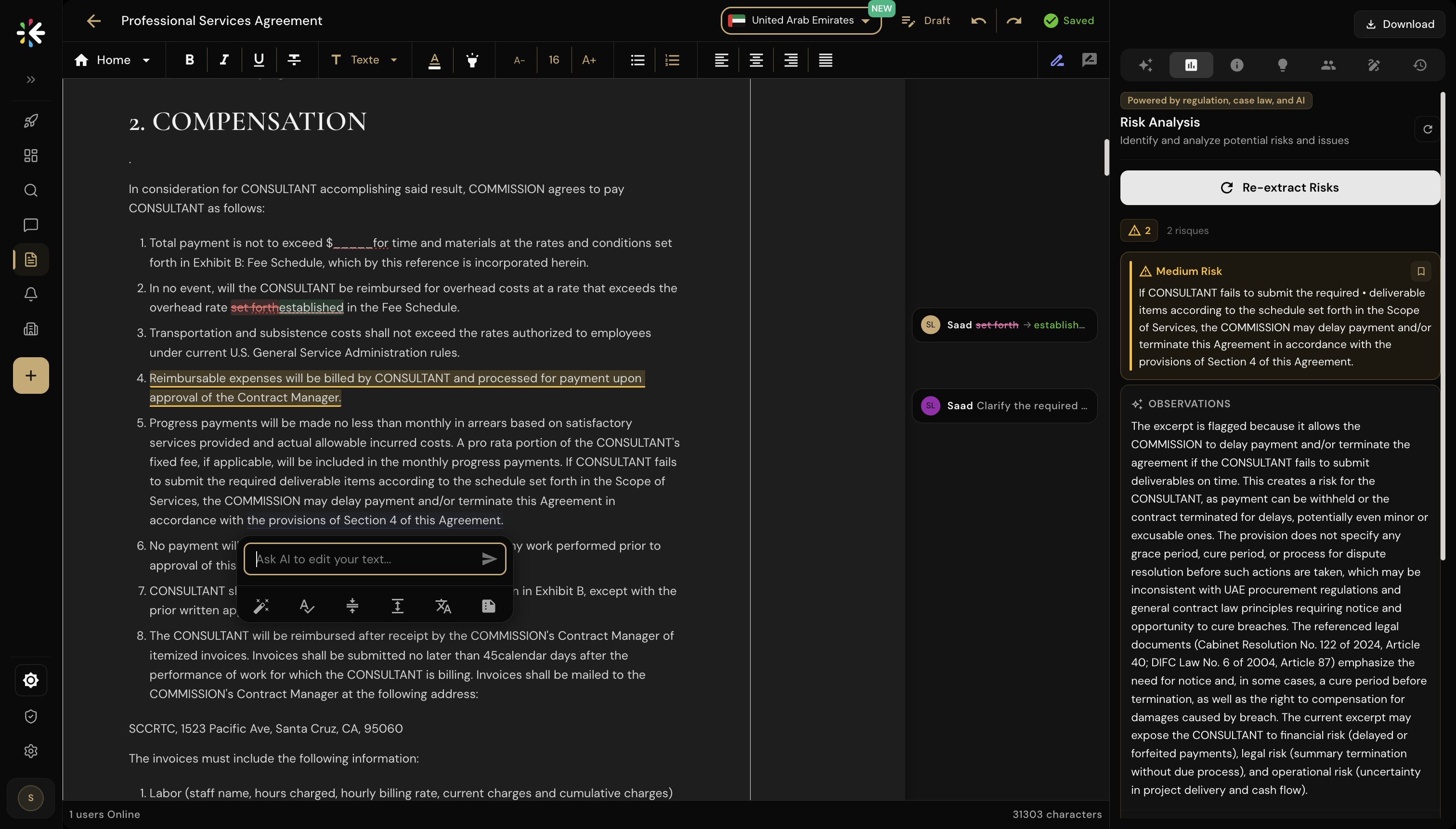
Task: Insert a numbered list
Action: click(672, 60)
